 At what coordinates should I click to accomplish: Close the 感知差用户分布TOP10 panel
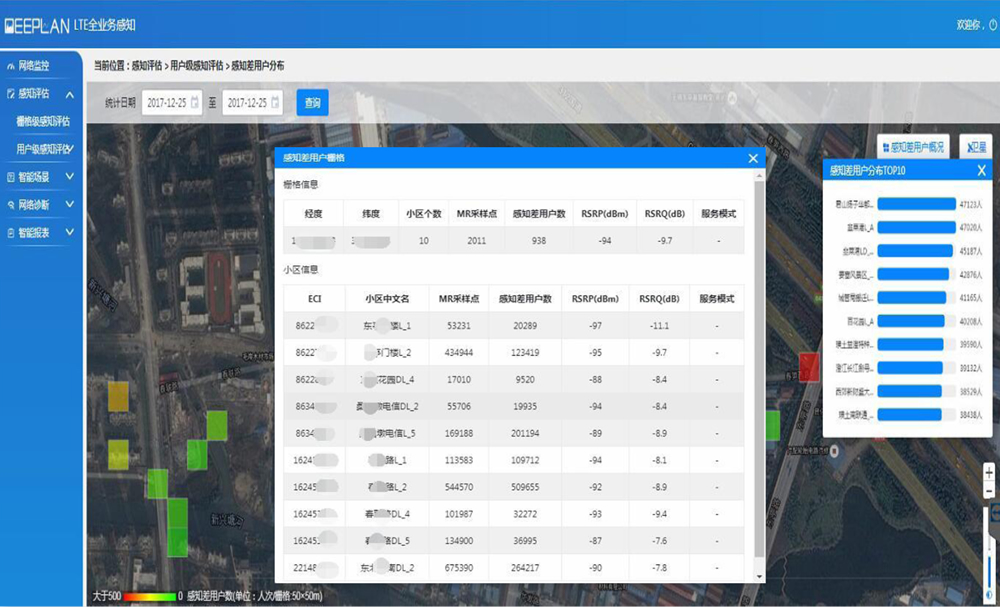pos(981,171)
